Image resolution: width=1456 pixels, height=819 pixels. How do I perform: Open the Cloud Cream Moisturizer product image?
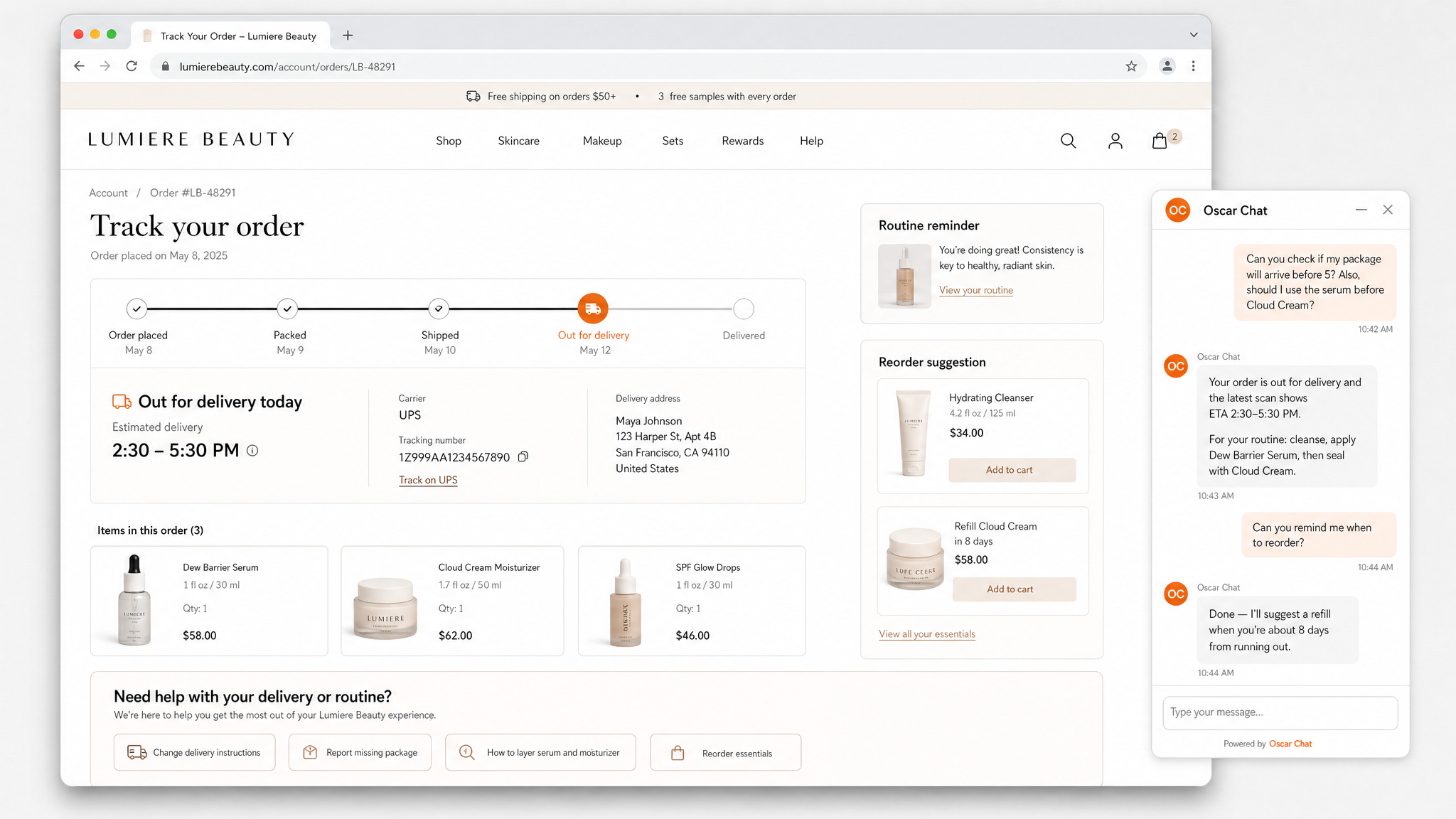click(385, 609)
